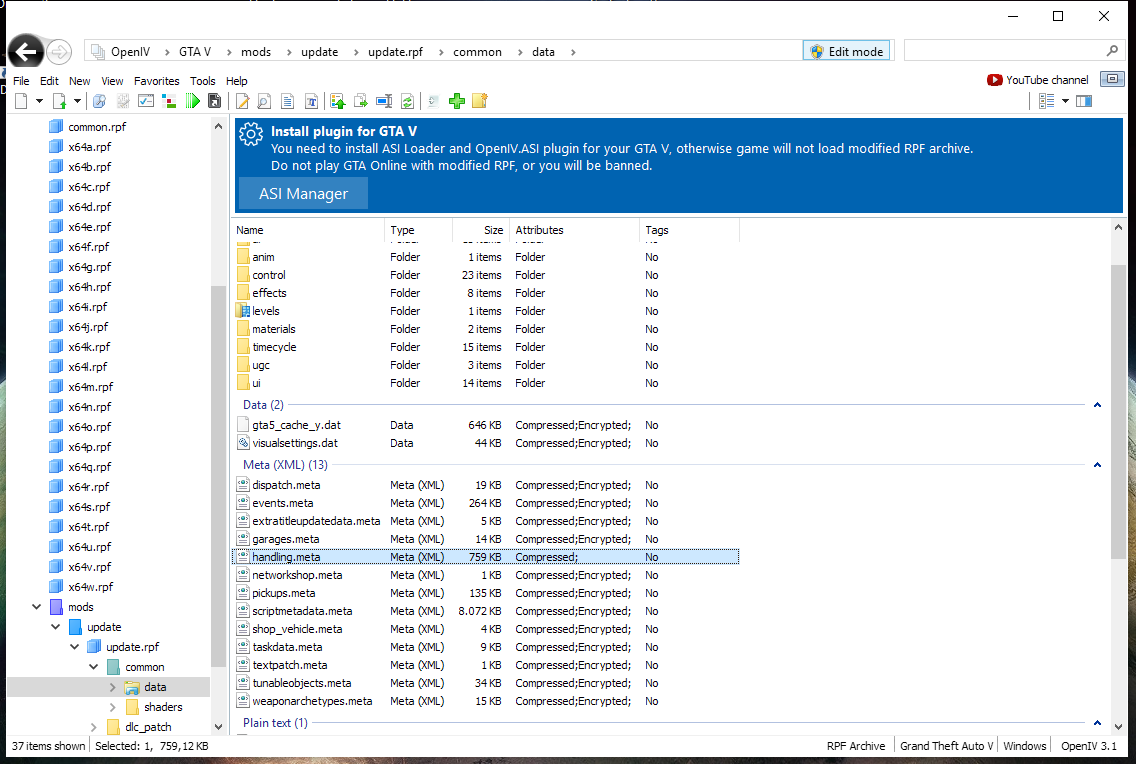Click the compact window mode button
Viewport: 1136px width, 764px height.
pos(1113,79)
